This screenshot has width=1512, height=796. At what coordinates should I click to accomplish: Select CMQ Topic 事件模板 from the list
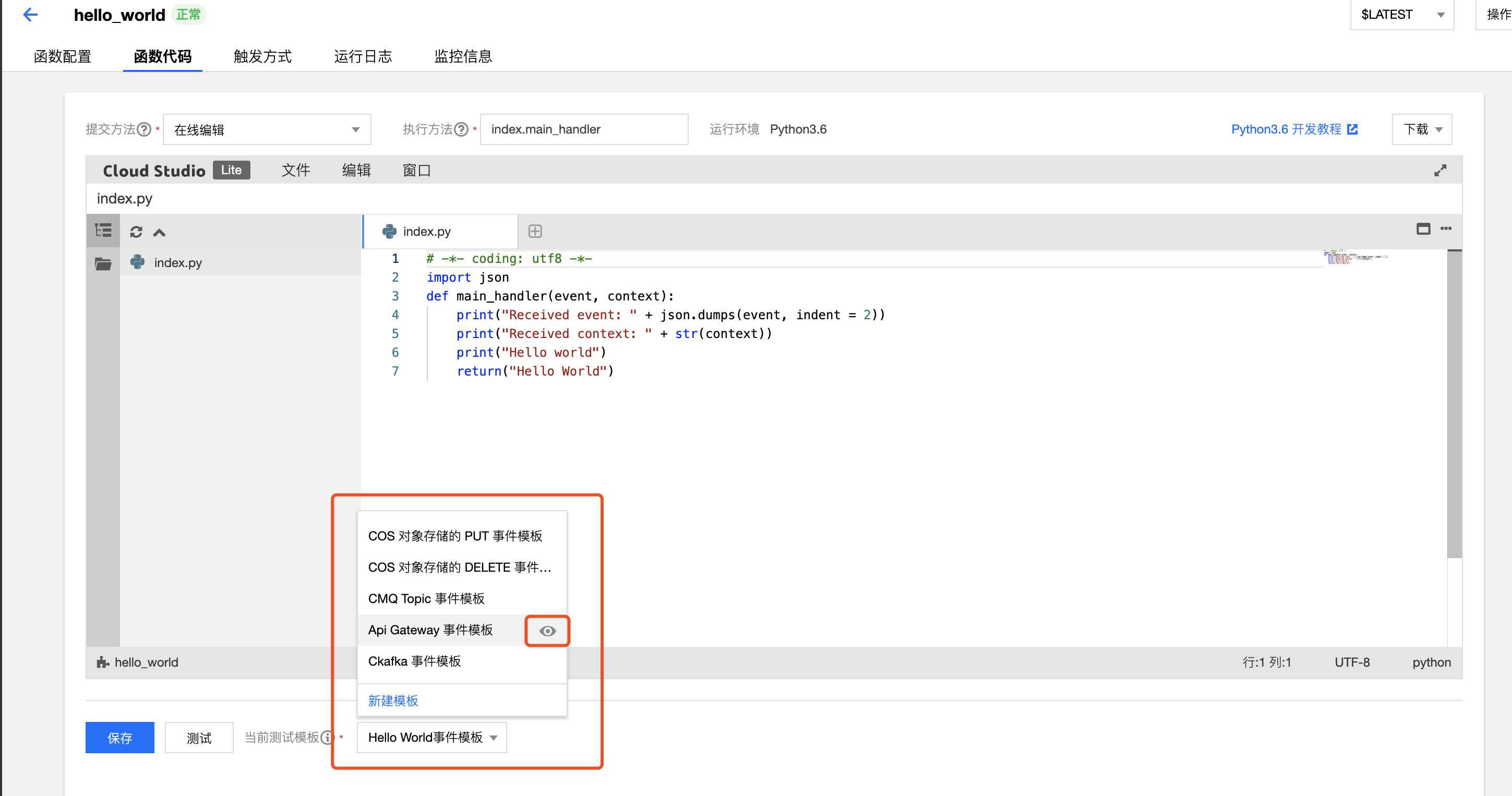pyautogui.click(x=427, y=598)
